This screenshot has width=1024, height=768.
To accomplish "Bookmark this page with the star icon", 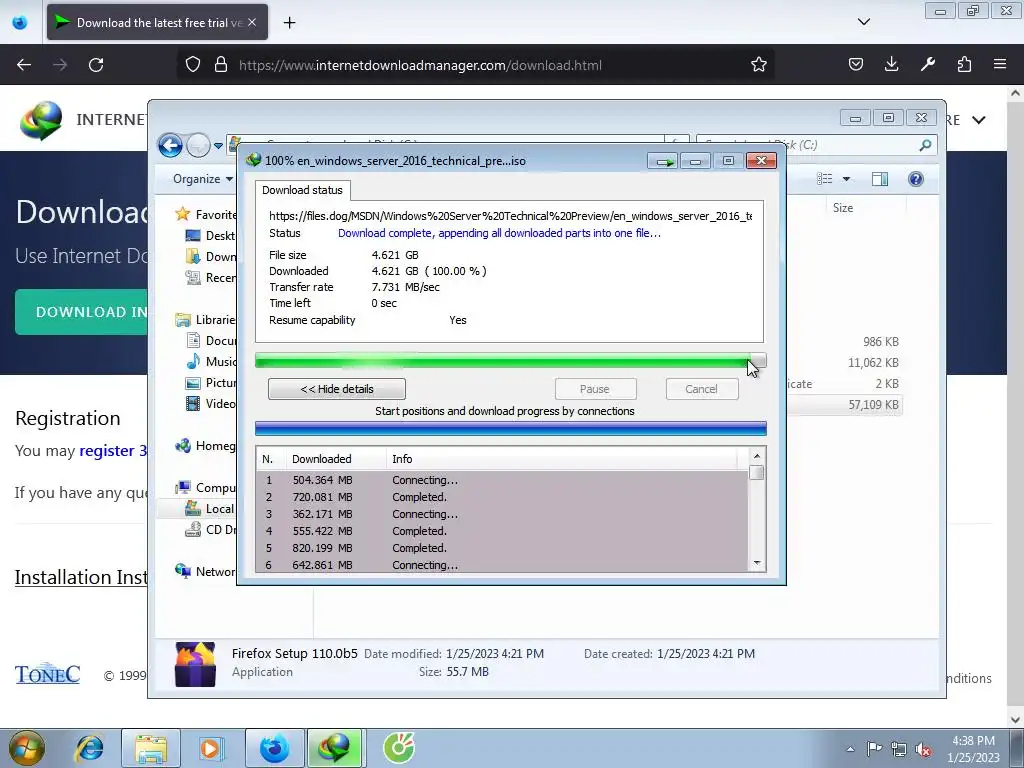I will click(758, 65).
